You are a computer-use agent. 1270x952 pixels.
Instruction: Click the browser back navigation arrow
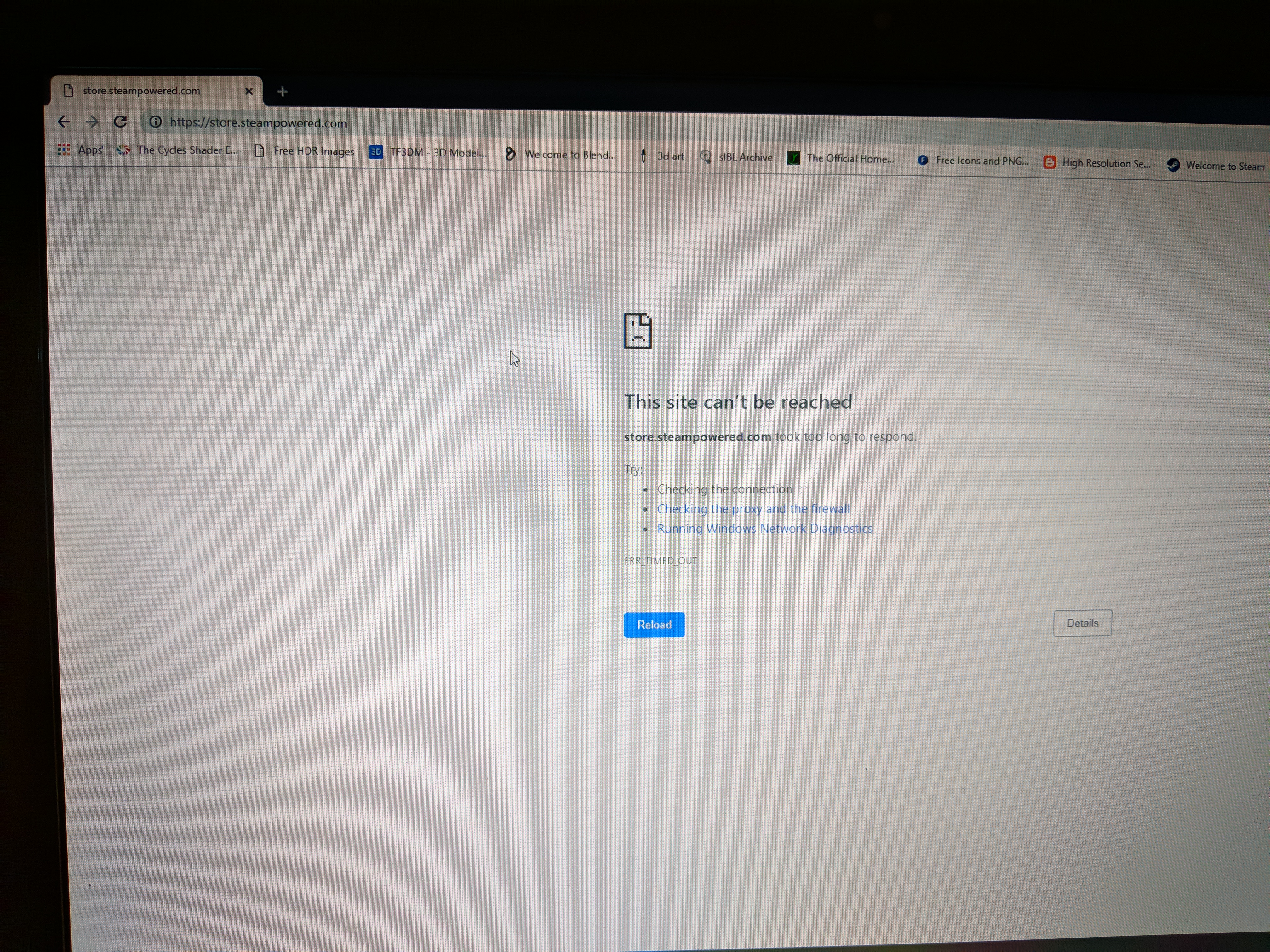click(63, 122)
